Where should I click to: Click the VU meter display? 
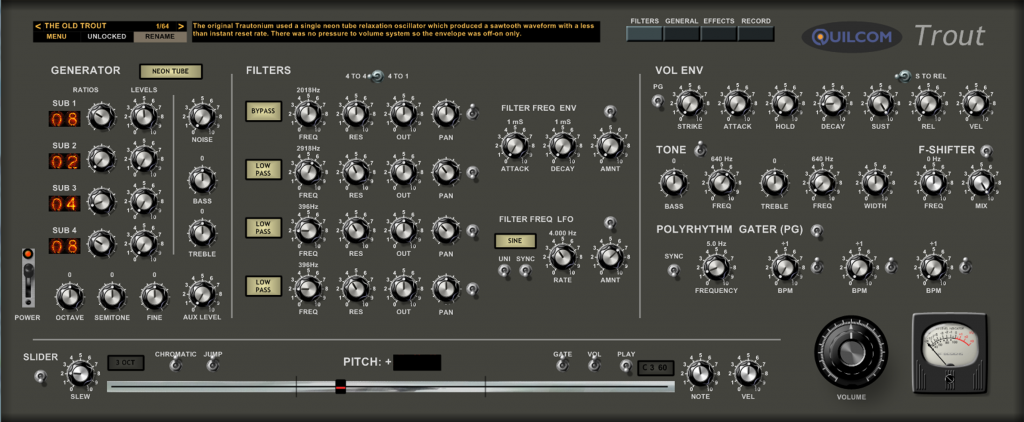(946, 351)
